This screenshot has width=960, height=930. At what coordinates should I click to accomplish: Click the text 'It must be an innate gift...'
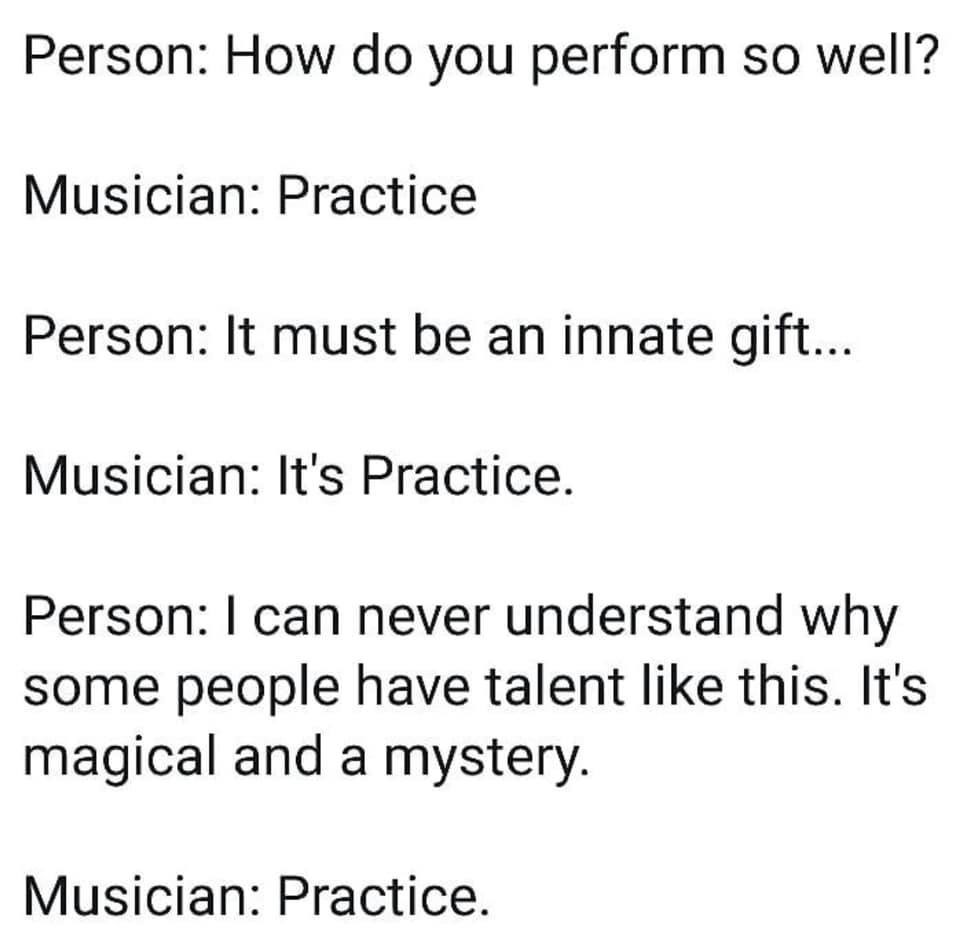click(539, 337)
